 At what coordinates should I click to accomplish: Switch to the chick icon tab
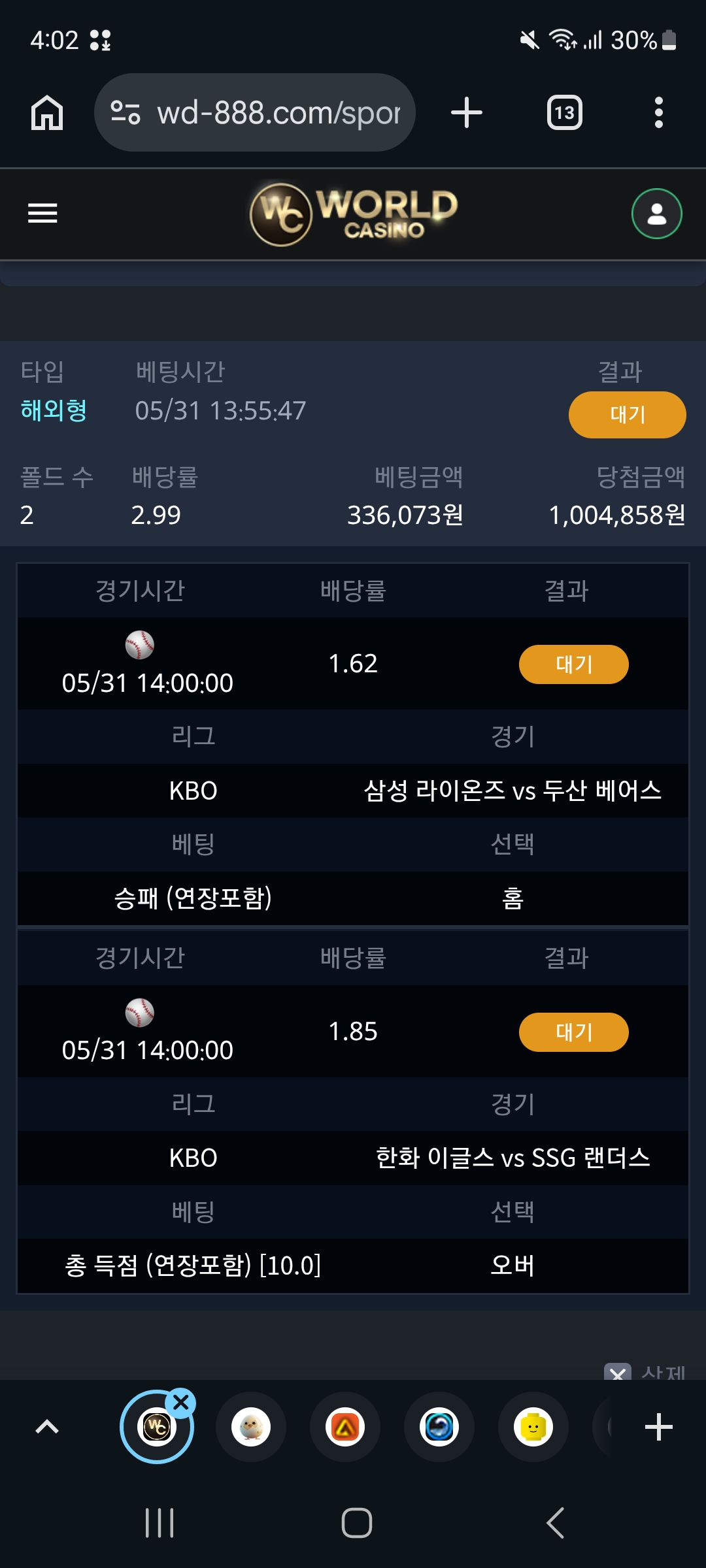click(x=251, y=1427)
